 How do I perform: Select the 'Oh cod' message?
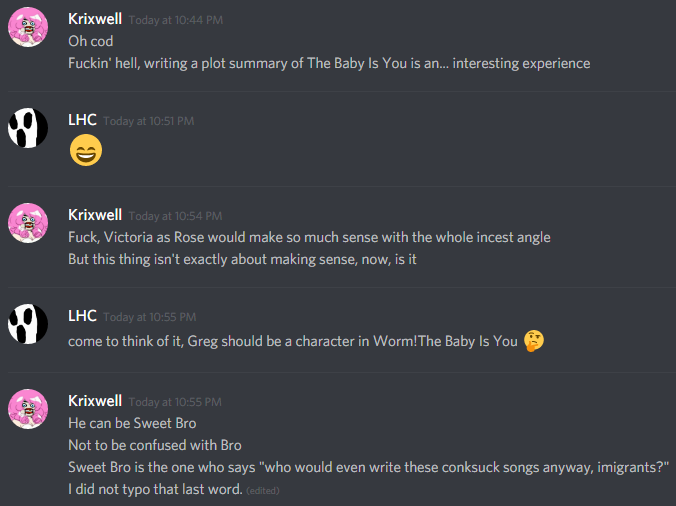[x=91, y=41]
